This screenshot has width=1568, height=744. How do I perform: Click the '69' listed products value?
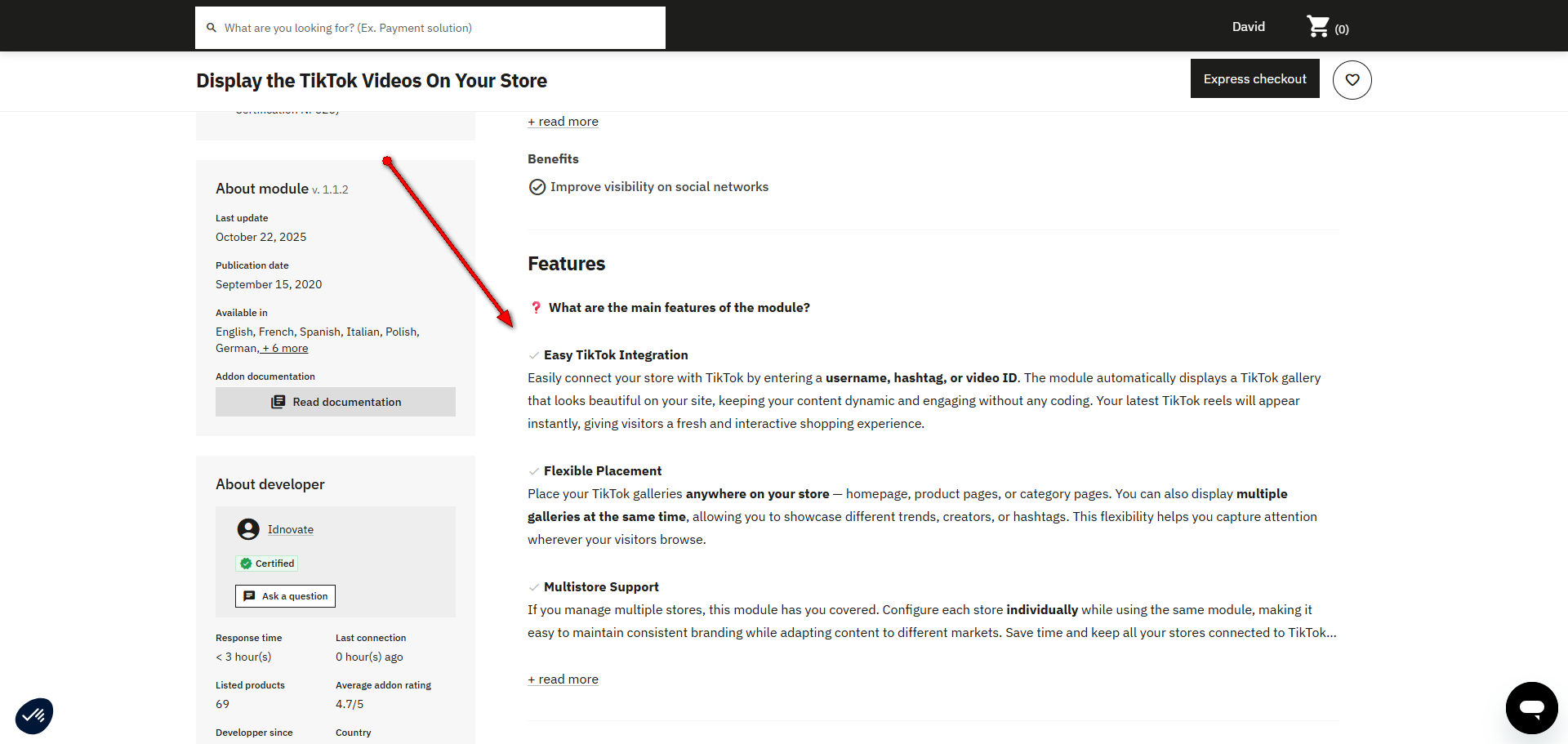click(x=222, y=704)
